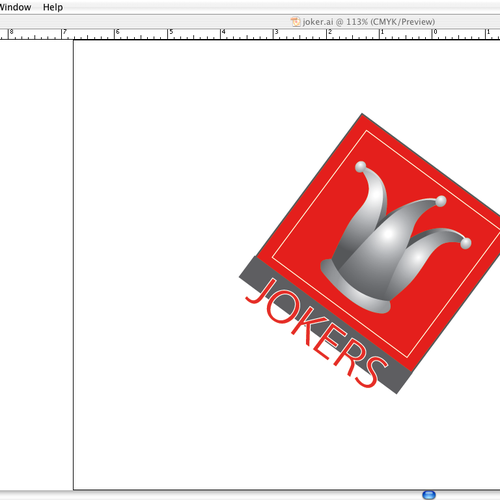Click the 8 mark on the horizontal ruler
Screen dimensions: 500x500
[11, 32]
